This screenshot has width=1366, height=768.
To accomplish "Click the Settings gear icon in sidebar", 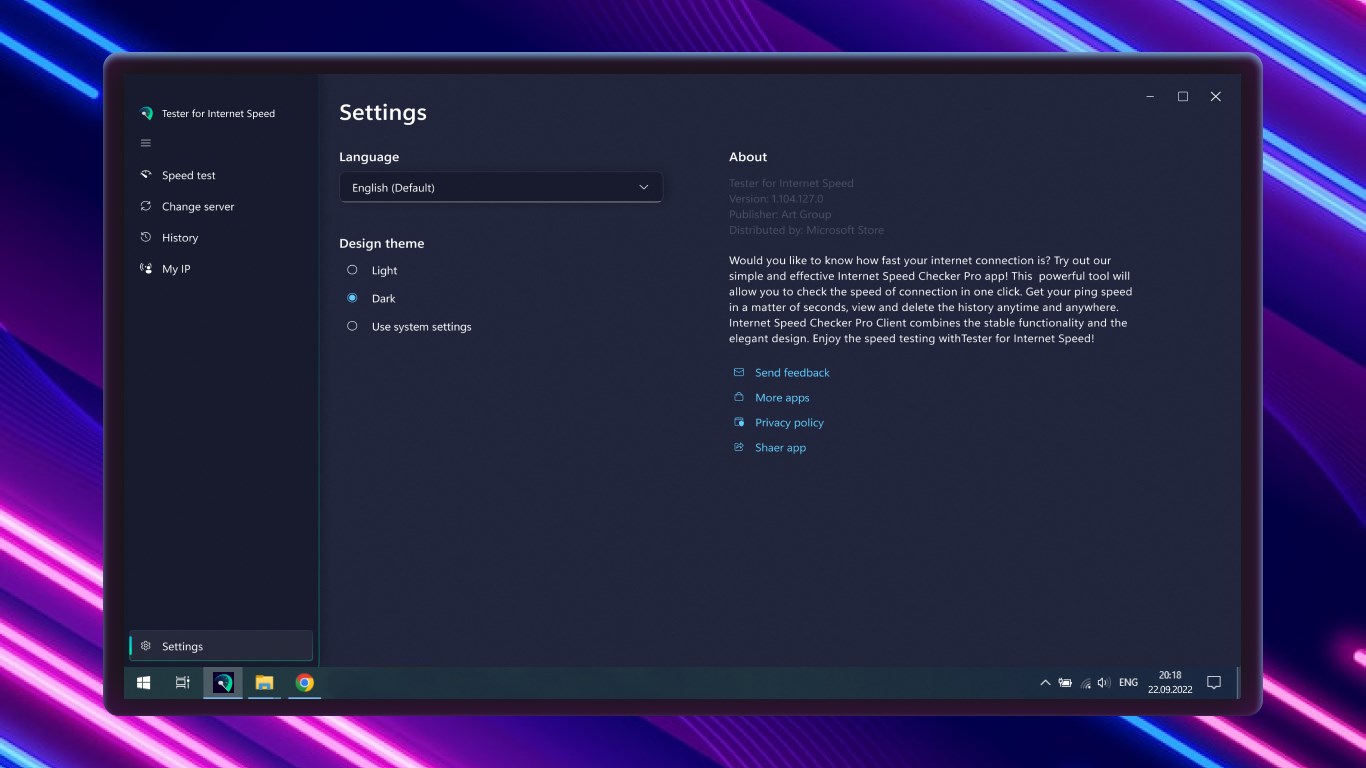I will click(x=146, y=646).
